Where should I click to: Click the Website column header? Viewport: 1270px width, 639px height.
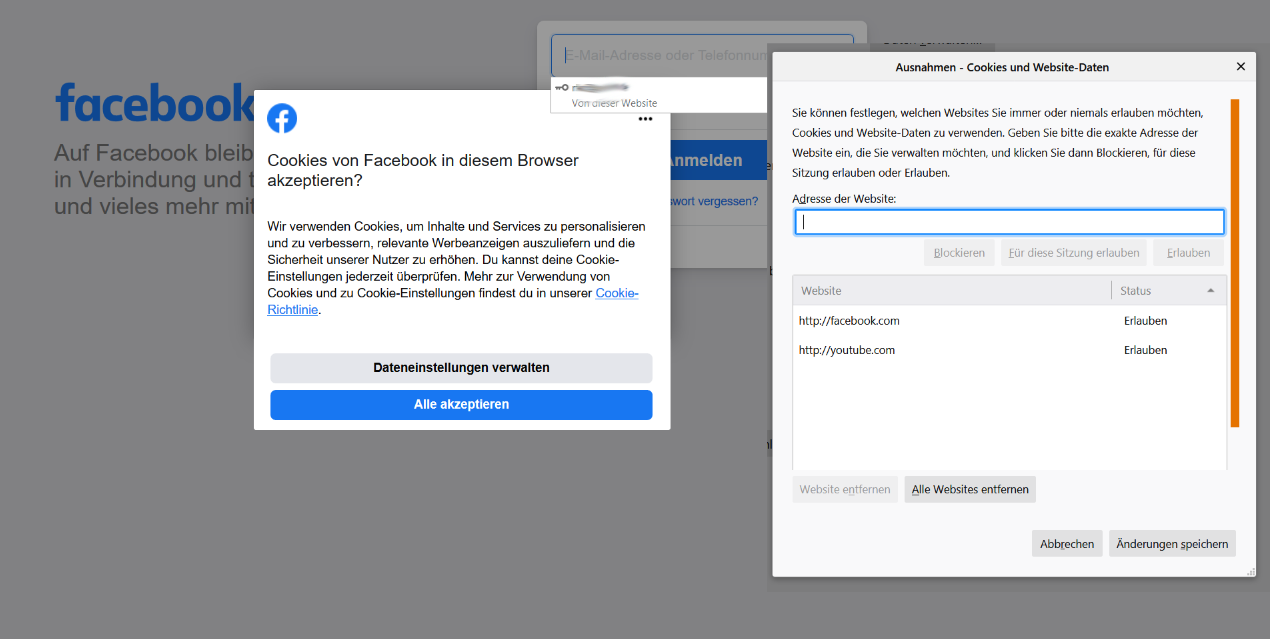[952, 291]
